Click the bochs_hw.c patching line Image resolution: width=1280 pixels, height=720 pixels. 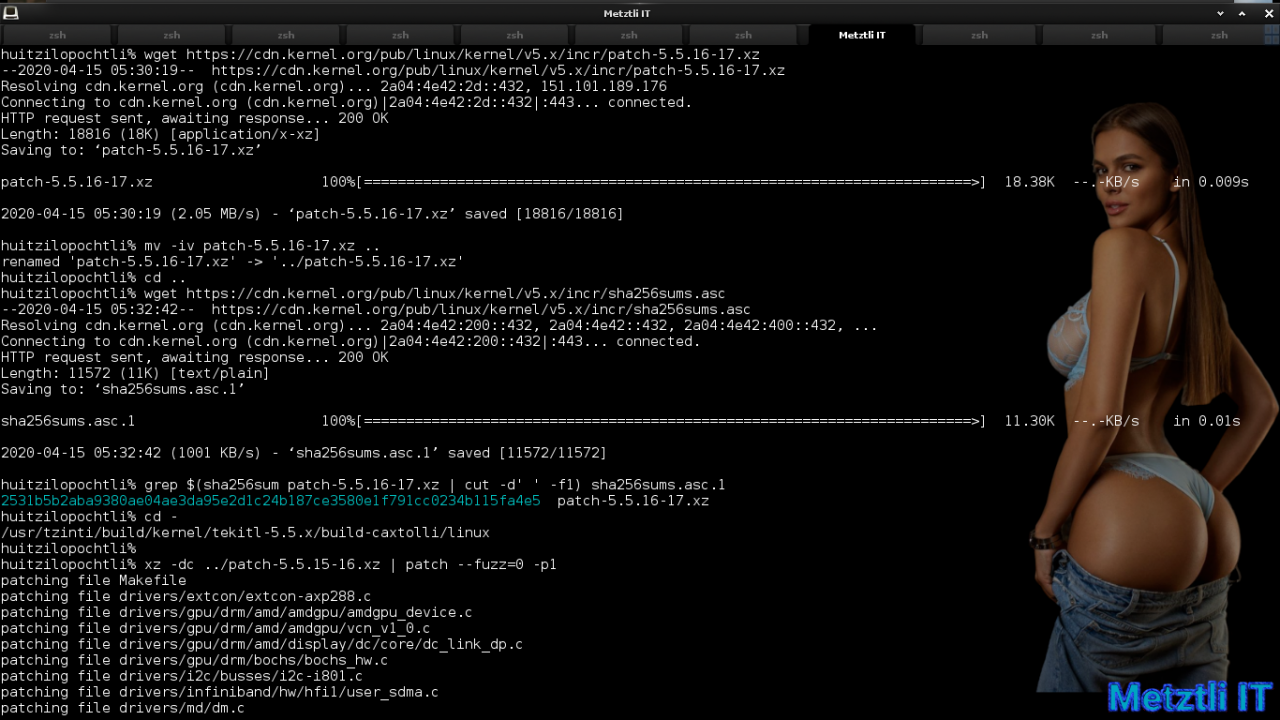click(194, 660)
